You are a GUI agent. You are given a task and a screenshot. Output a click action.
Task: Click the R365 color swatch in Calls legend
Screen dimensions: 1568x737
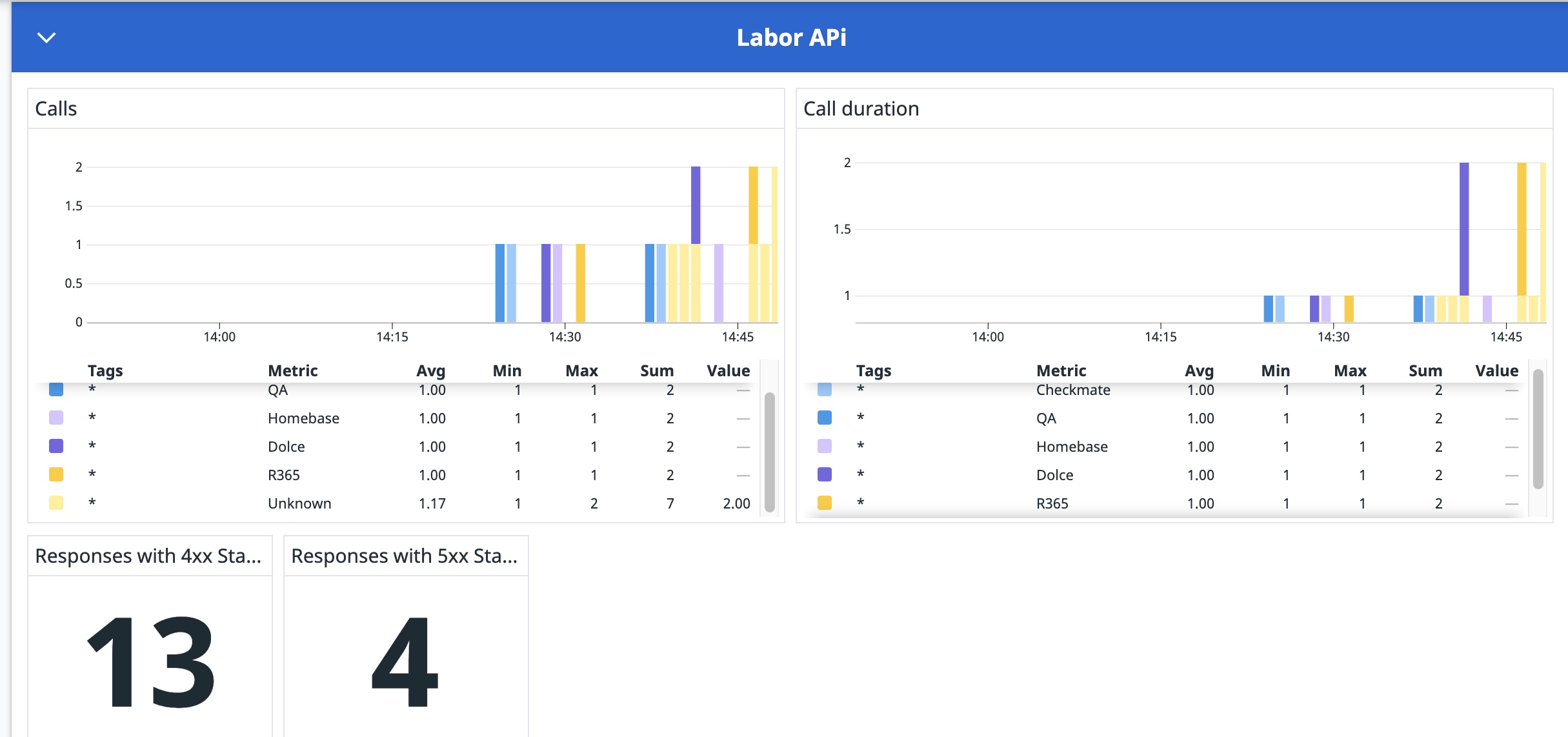click(x=56, y=474)
